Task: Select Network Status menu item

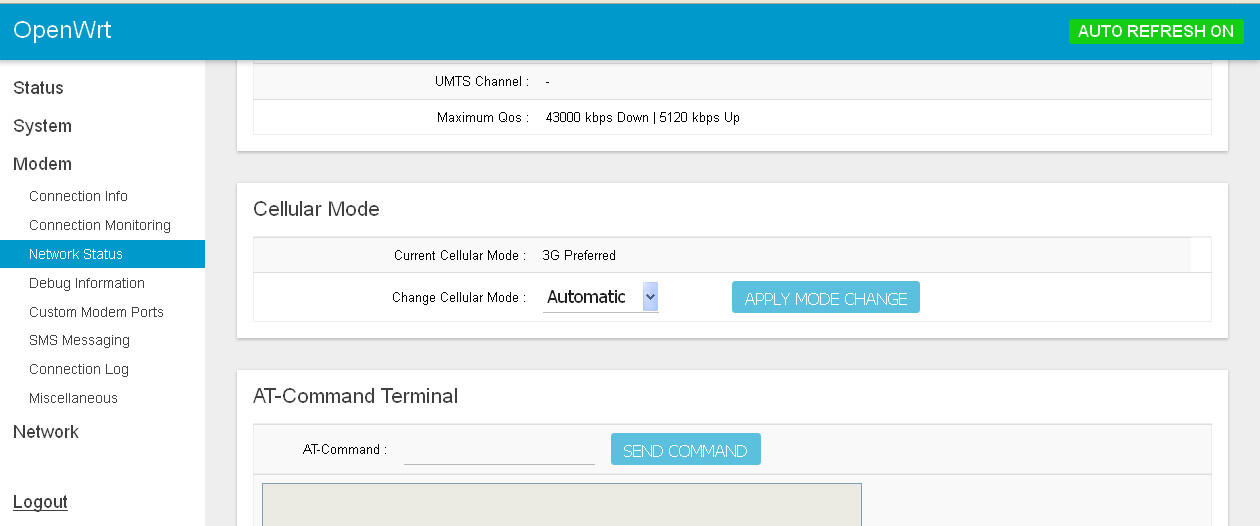Action: (x=76, y=254)
